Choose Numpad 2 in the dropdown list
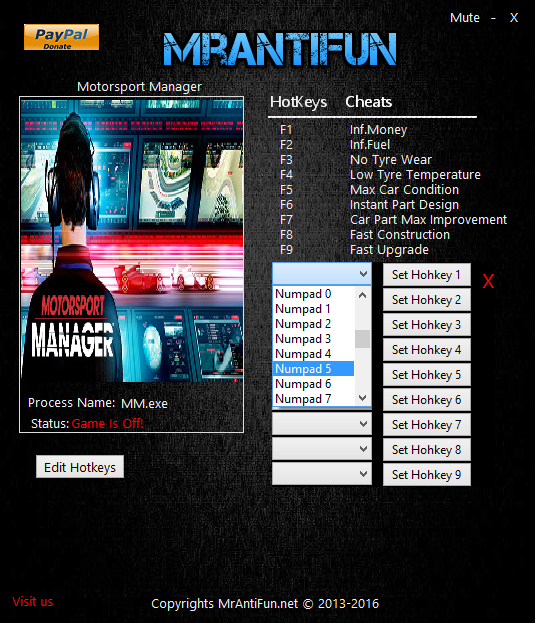Image resolution: width=535 pixels, height=623 pixels. coord(313,324)
